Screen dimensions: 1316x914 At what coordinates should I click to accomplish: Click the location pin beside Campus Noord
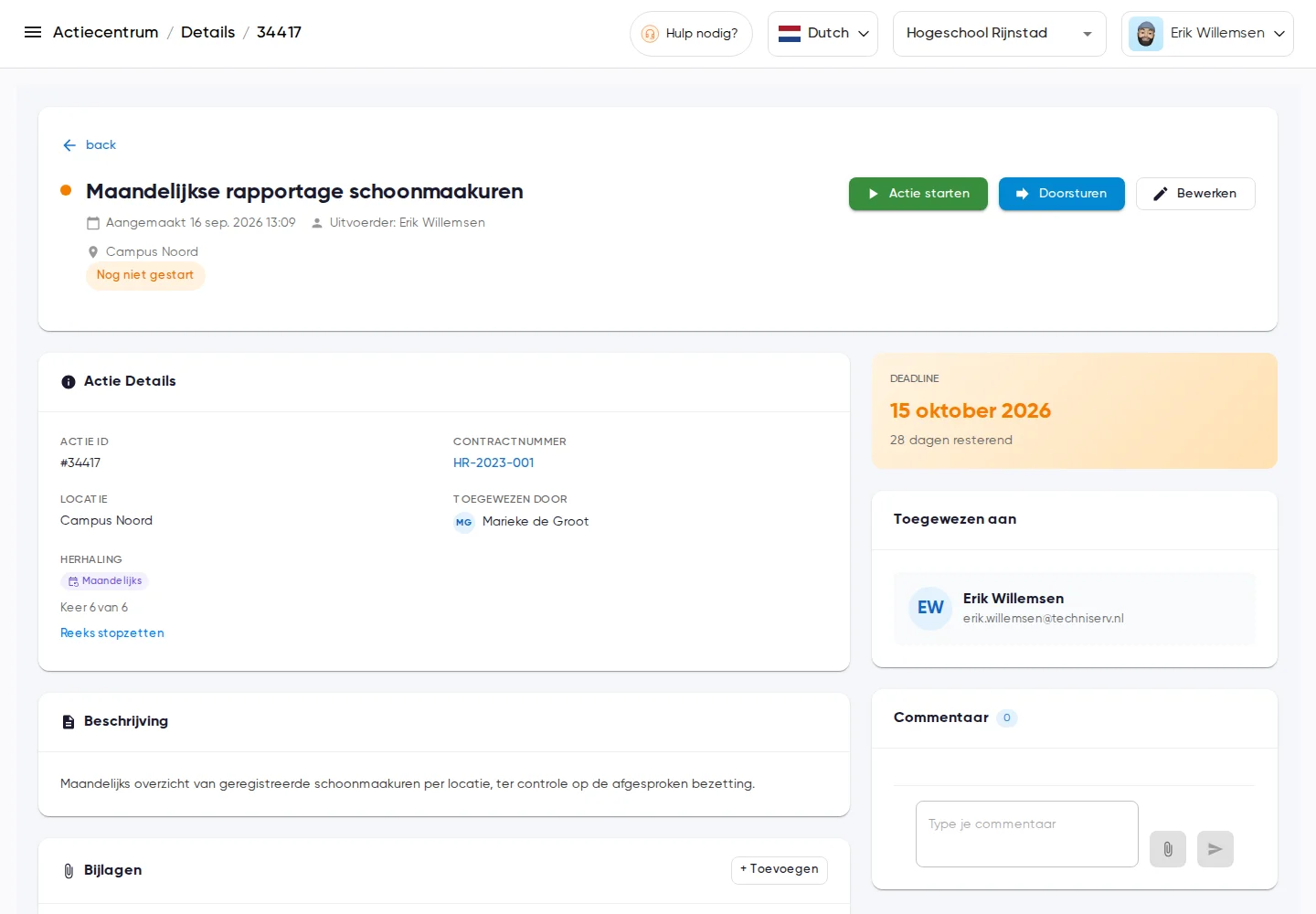(93, 252)
